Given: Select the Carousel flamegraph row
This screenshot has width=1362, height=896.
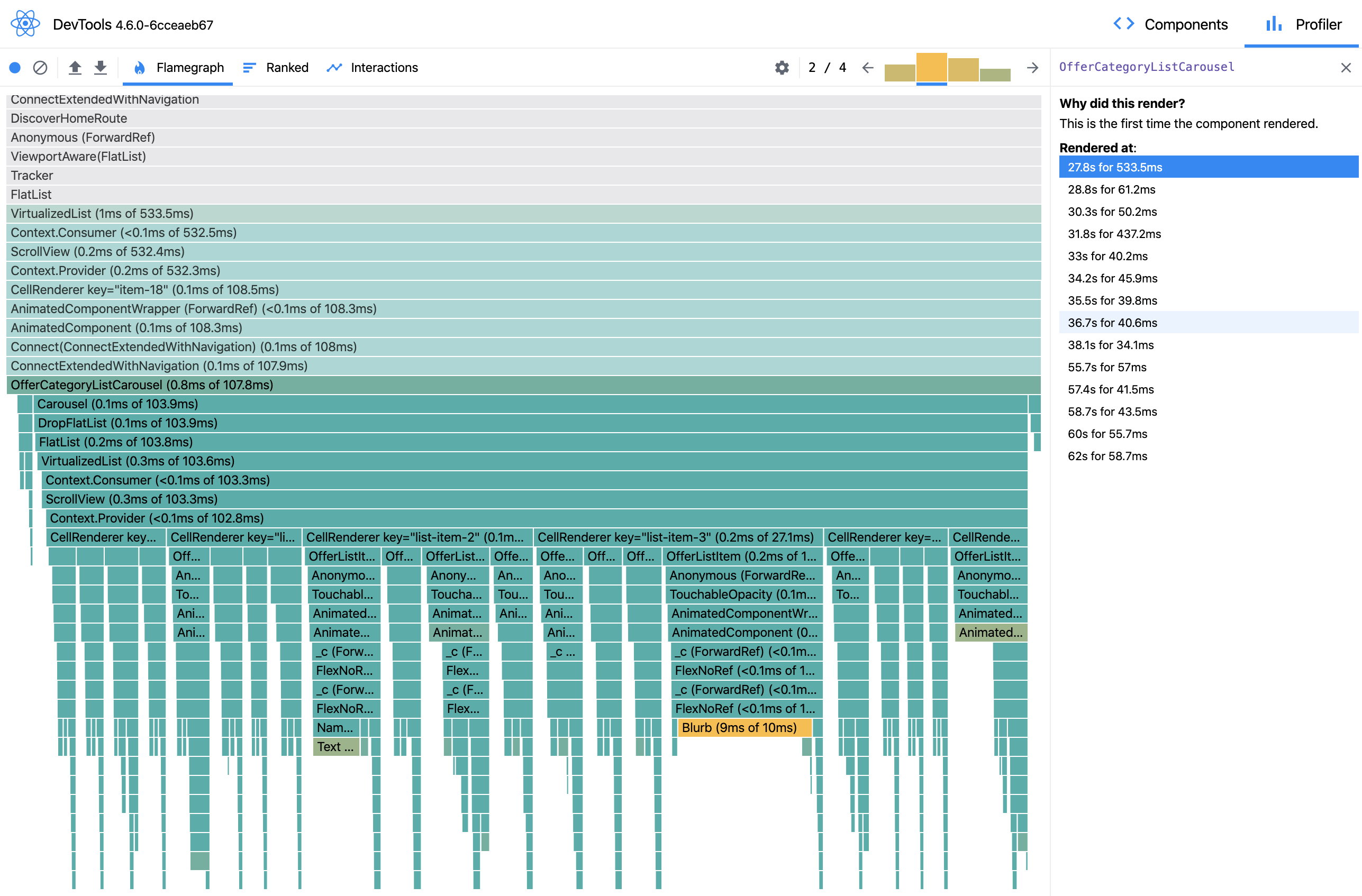Looking at the screenshot, I should (x=530, y=404).
